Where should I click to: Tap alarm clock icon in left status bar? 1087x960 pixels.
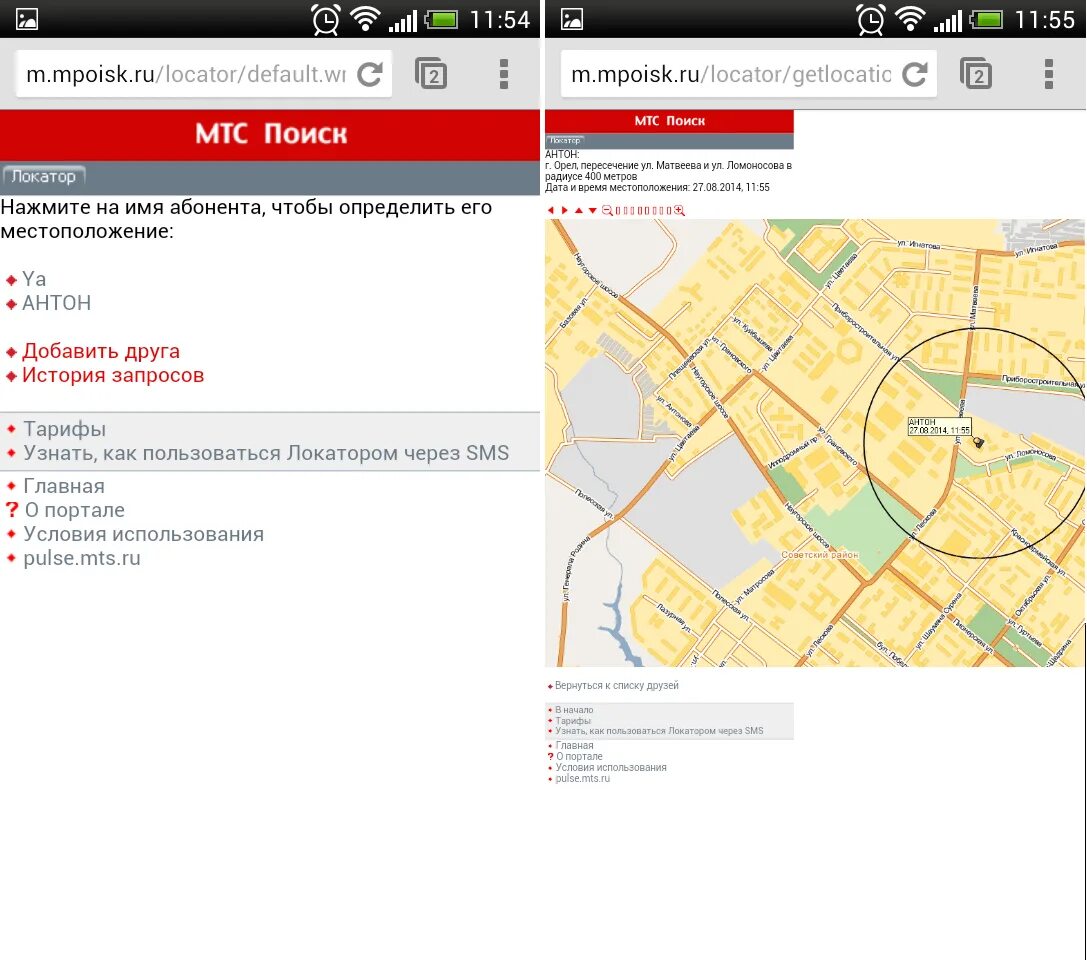325,19
